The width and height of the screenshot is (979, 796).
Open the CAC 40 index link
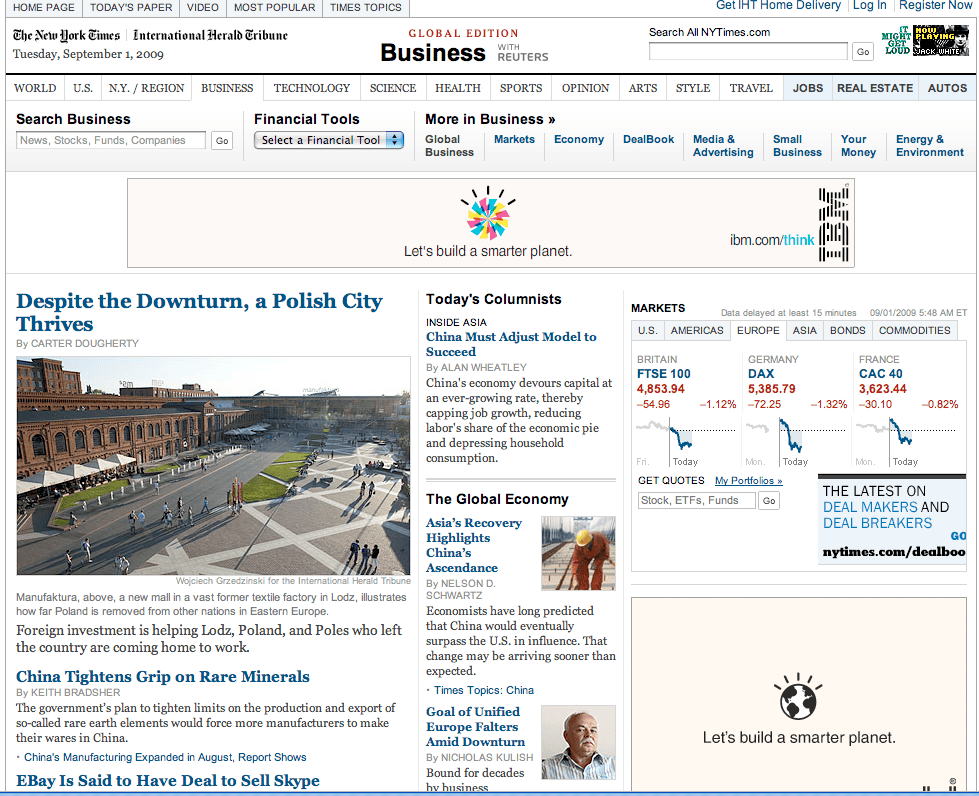(x=880, y=373)
